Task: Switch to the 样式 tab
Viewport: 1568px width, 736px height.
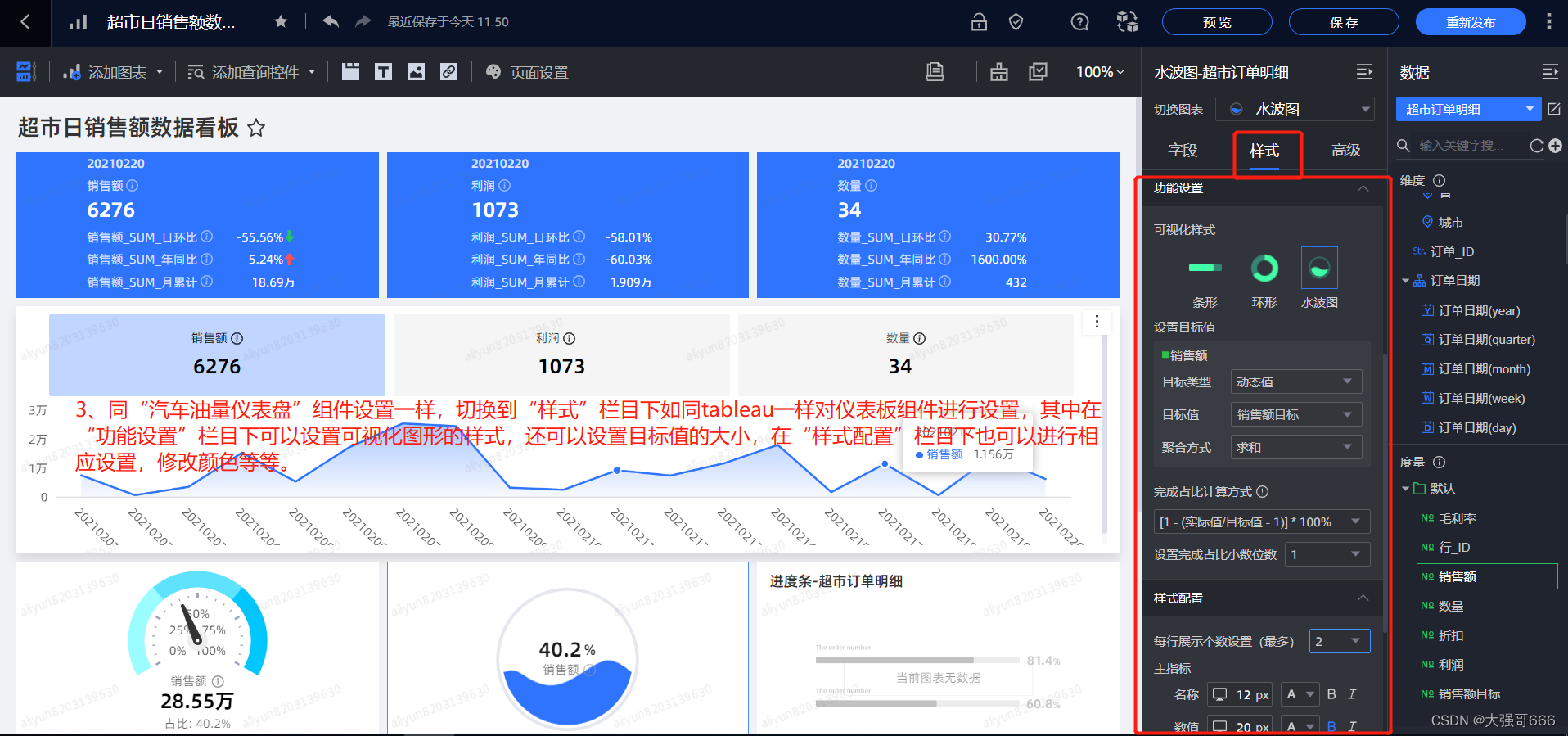Action: coord(1264,151)
